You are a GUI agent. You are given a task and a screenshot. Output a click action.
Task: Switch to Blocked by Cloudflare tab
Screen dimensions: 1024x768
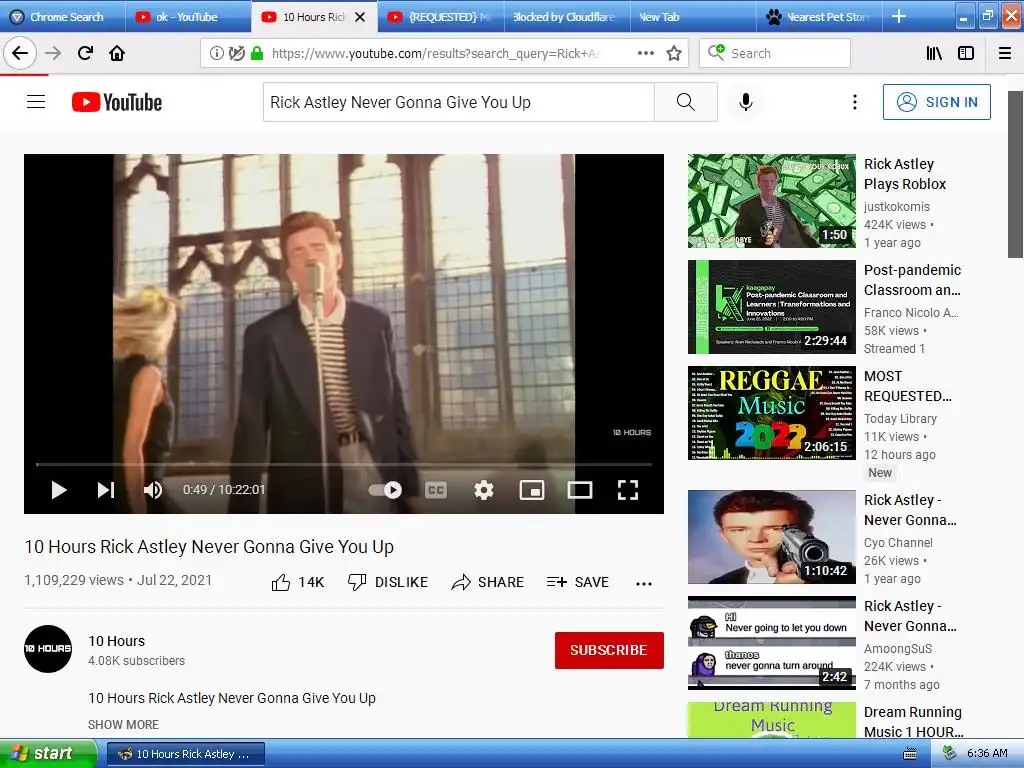coord(567,16)
